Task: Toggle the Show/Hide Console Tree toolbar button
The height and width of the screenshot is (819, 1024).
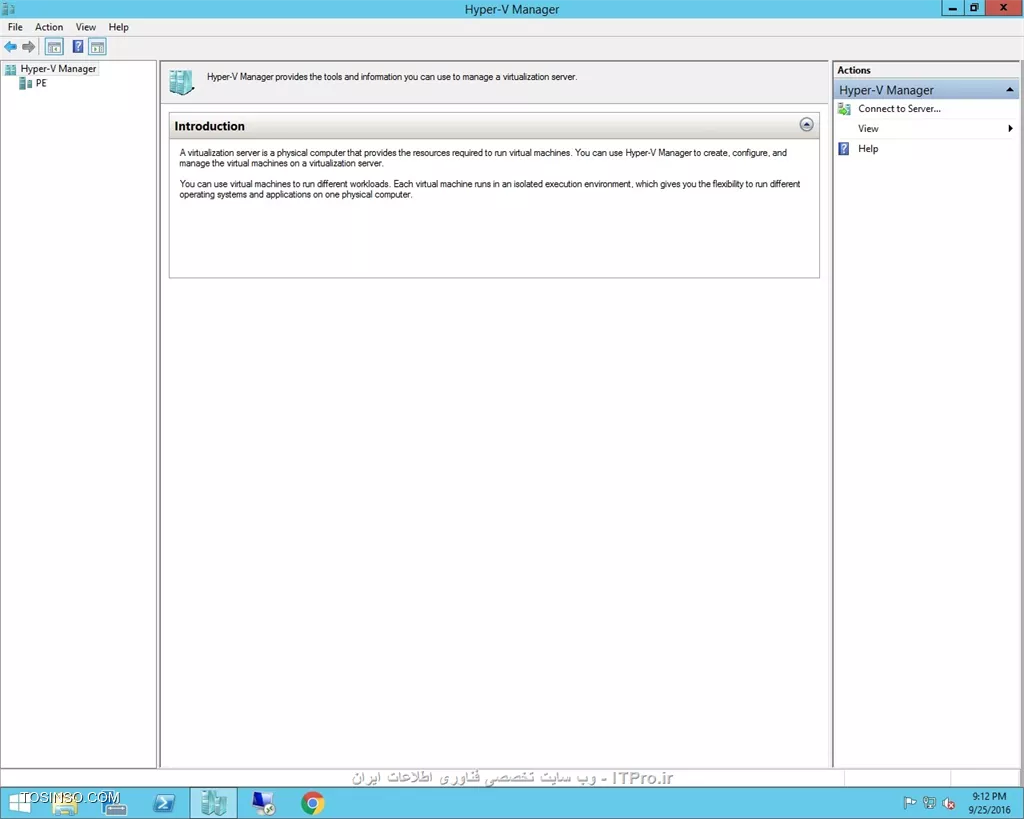Action: point(54,46)
